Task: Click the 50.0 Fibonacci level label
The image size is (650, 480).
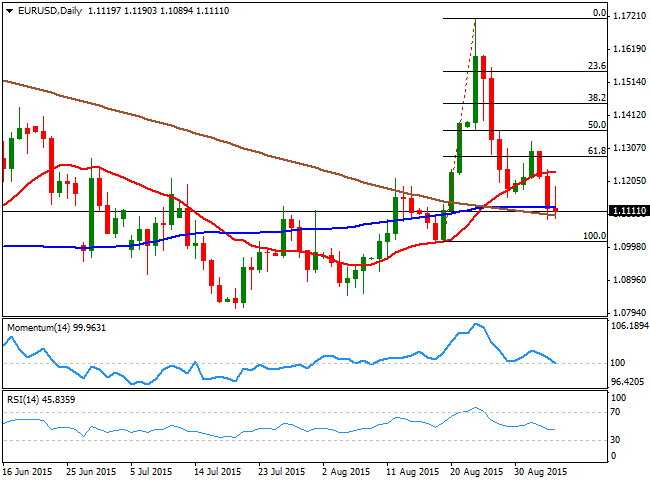Action: pyautogui.click(x=597, y=124)
